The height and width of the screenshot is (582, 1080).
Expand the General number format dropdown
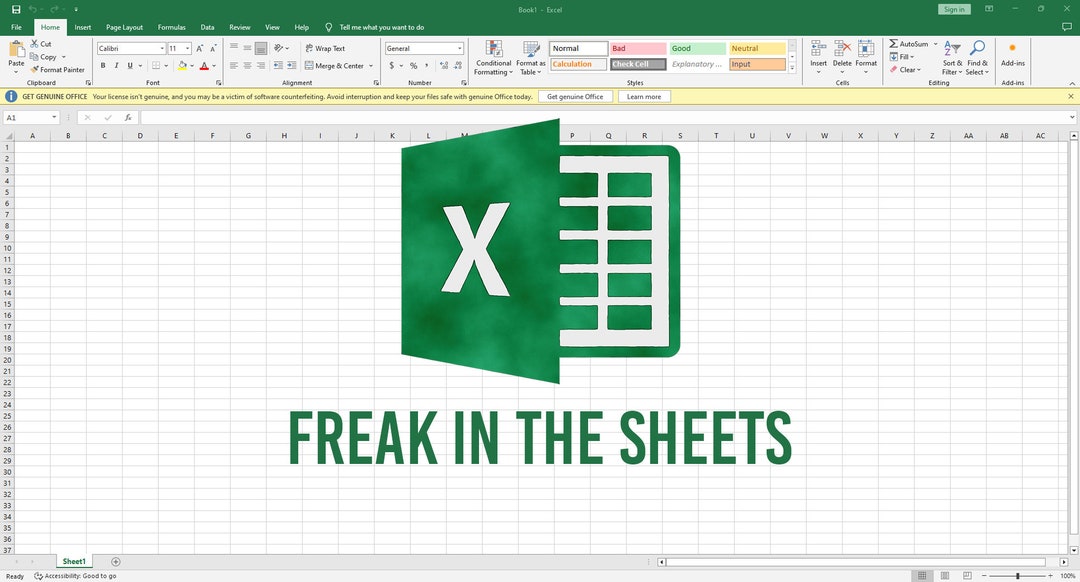click(459, 48)
